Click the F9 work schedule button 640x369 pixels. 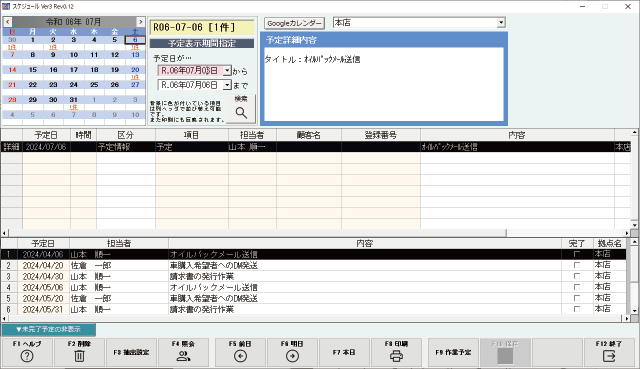click(453, 352)
